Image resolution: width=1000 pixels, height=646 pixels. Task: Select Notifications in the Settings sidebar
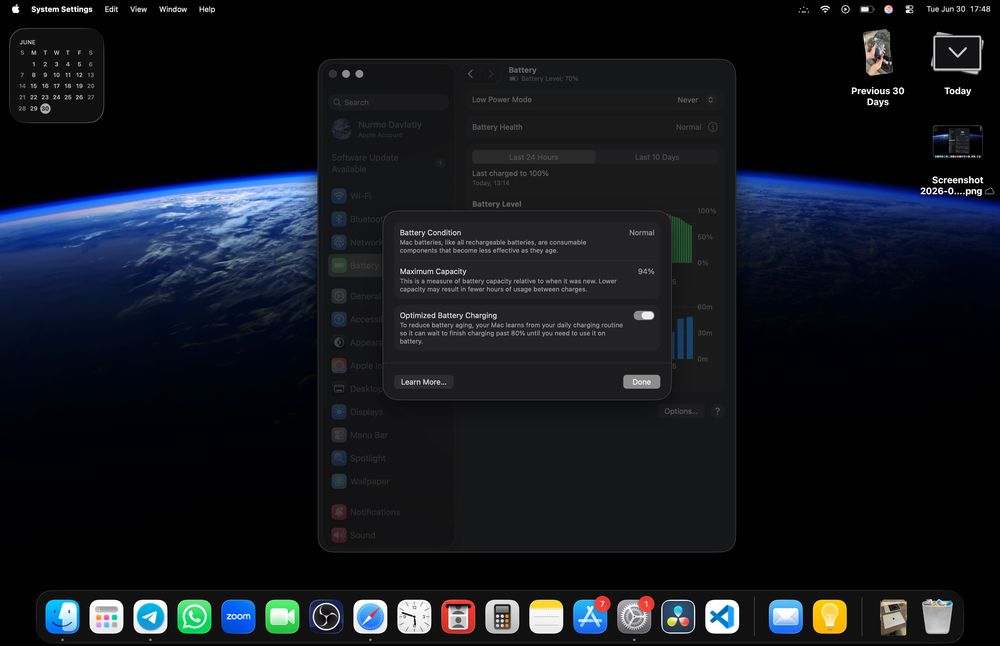pyautogui.click(x=388, y=512)
